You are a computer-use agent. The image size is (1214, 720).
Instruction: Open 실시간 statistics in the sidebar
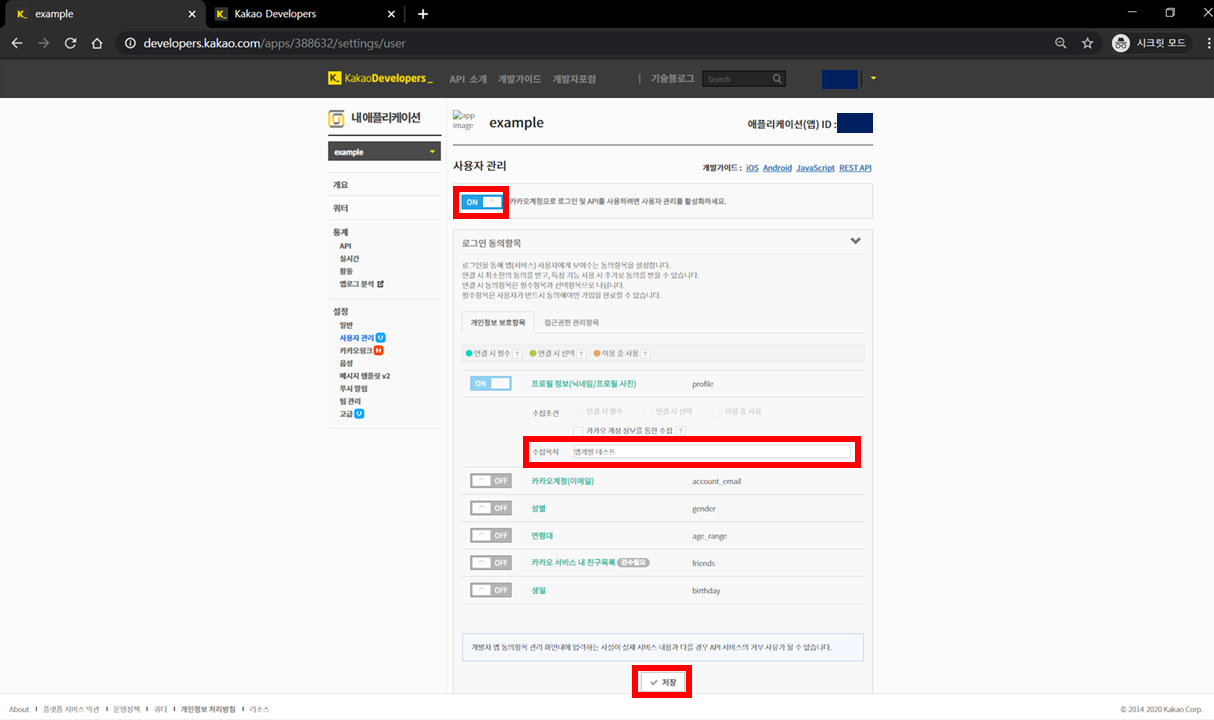[348, 258]
